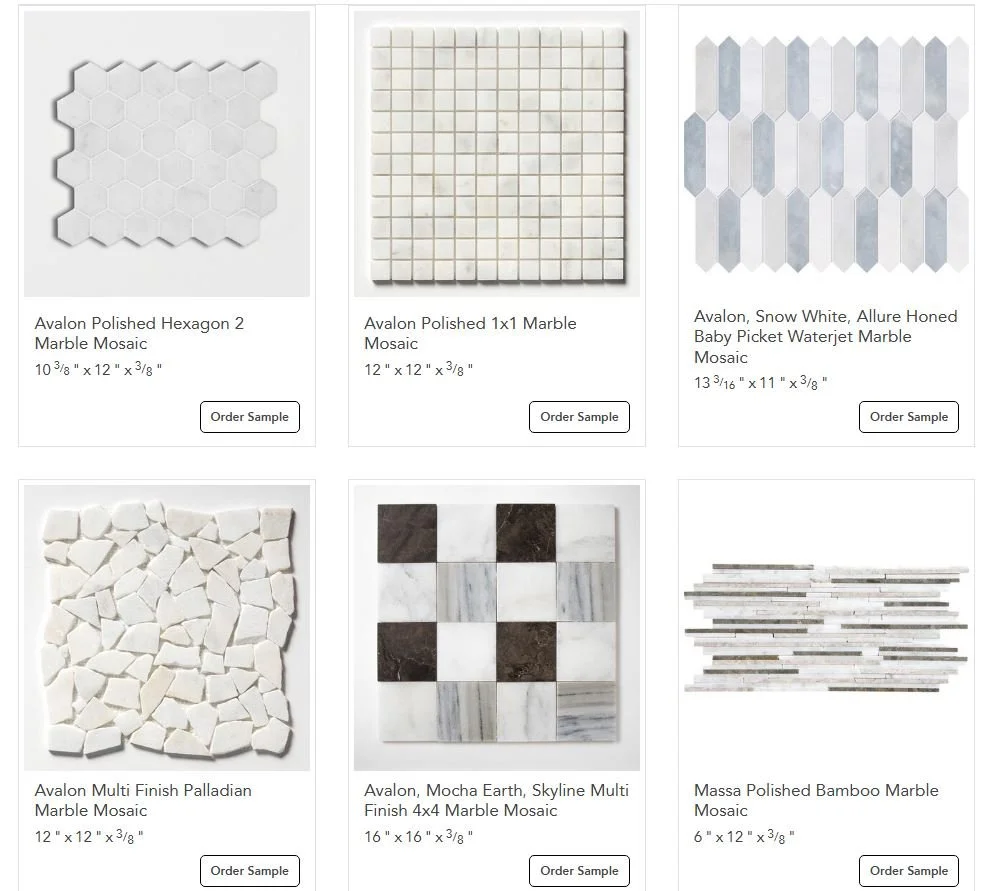Open the Massa Polished Bamboo Marble Mosaic title link

(x=816, y=800)
